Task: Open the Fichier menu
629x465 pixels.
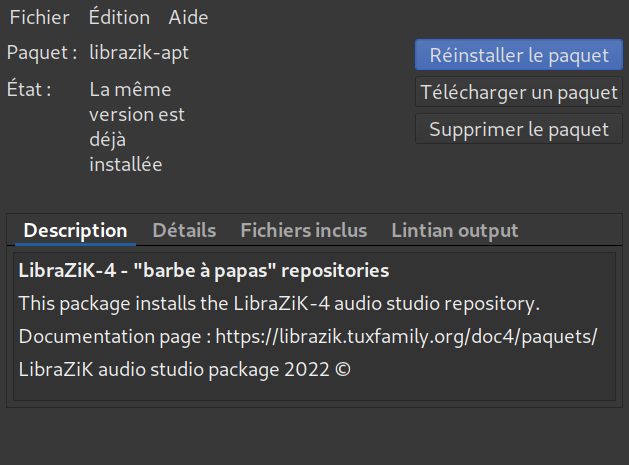Action: [x=39, y=18]
